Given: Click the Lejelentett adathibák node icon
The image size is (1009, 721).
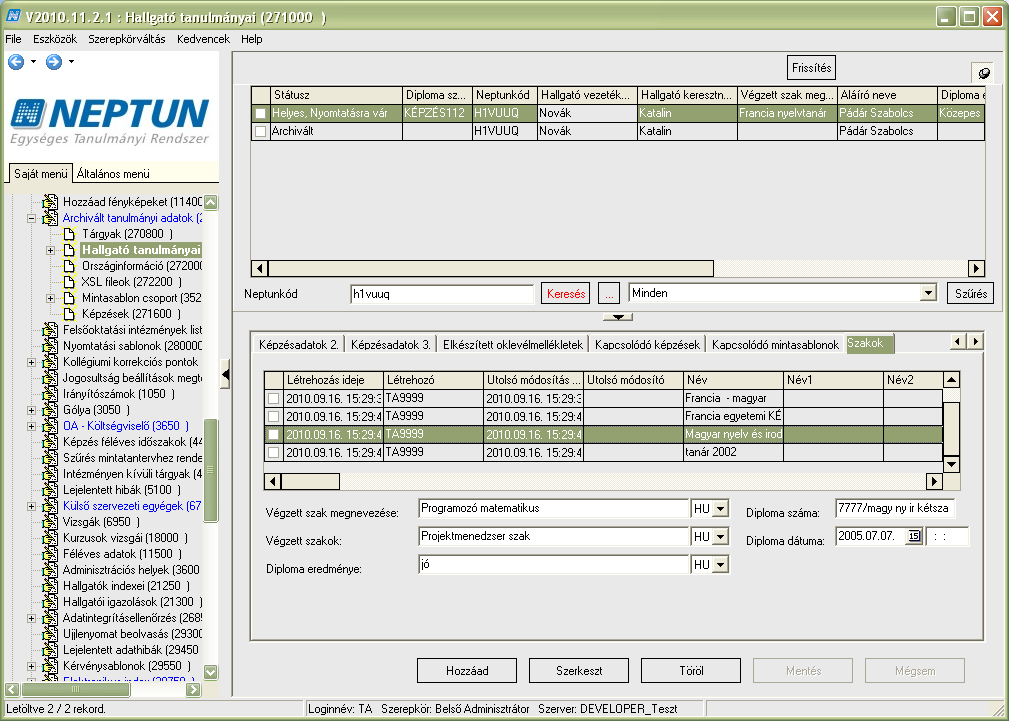Looking at the screenshot, I should click(x=50, y=650).
